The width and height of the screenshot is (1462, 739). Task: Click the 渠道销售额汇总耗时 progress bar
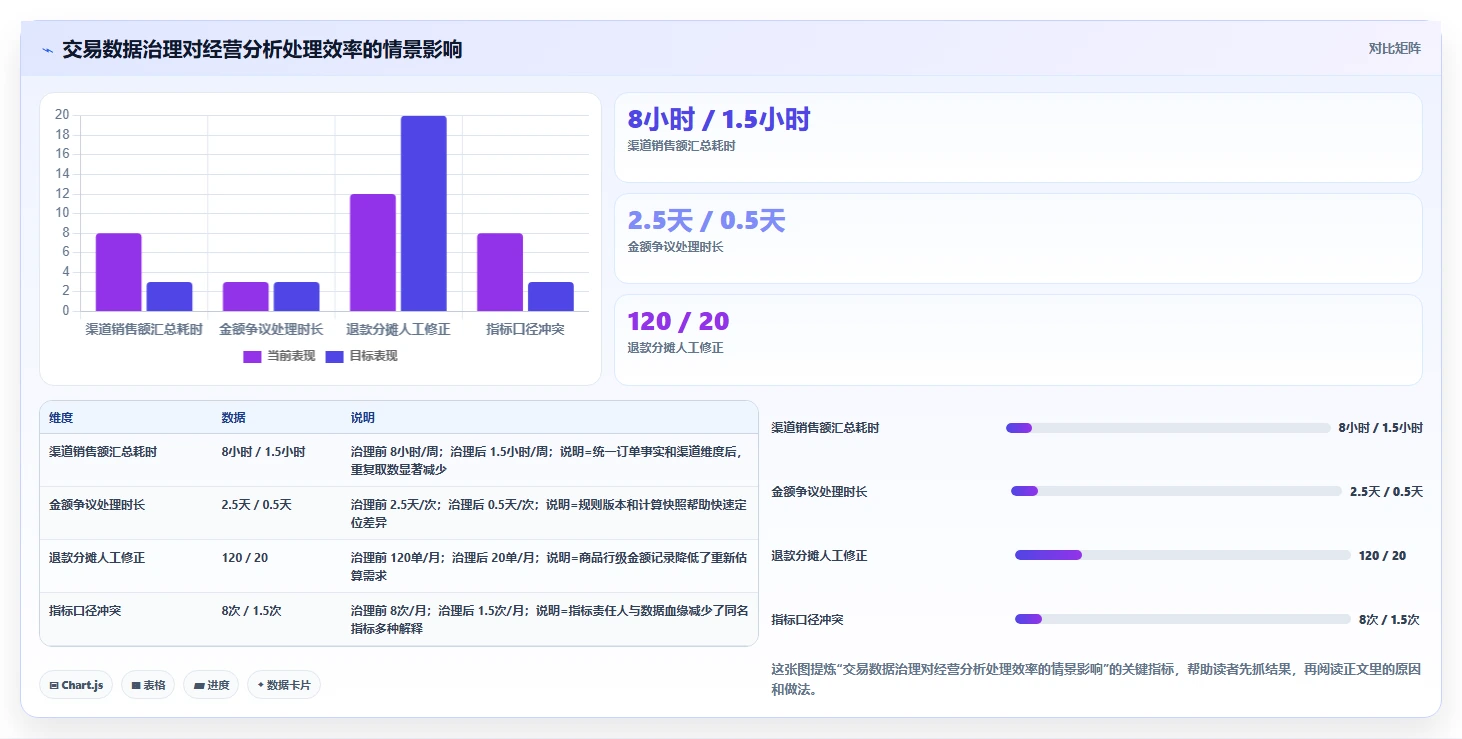[x=1168, y=428]
